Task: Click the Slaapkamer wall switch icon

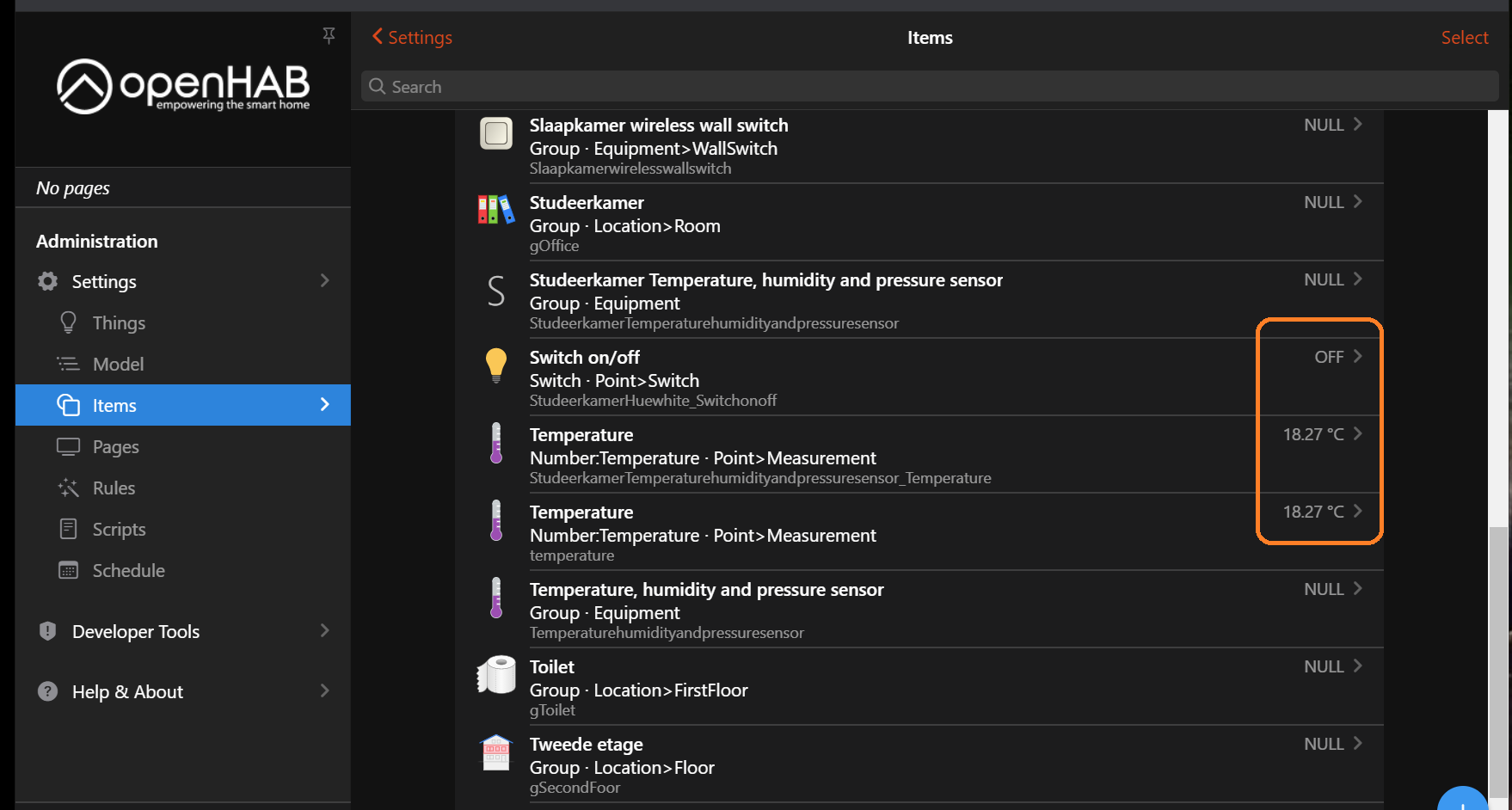Action: (x=496, y=133)
